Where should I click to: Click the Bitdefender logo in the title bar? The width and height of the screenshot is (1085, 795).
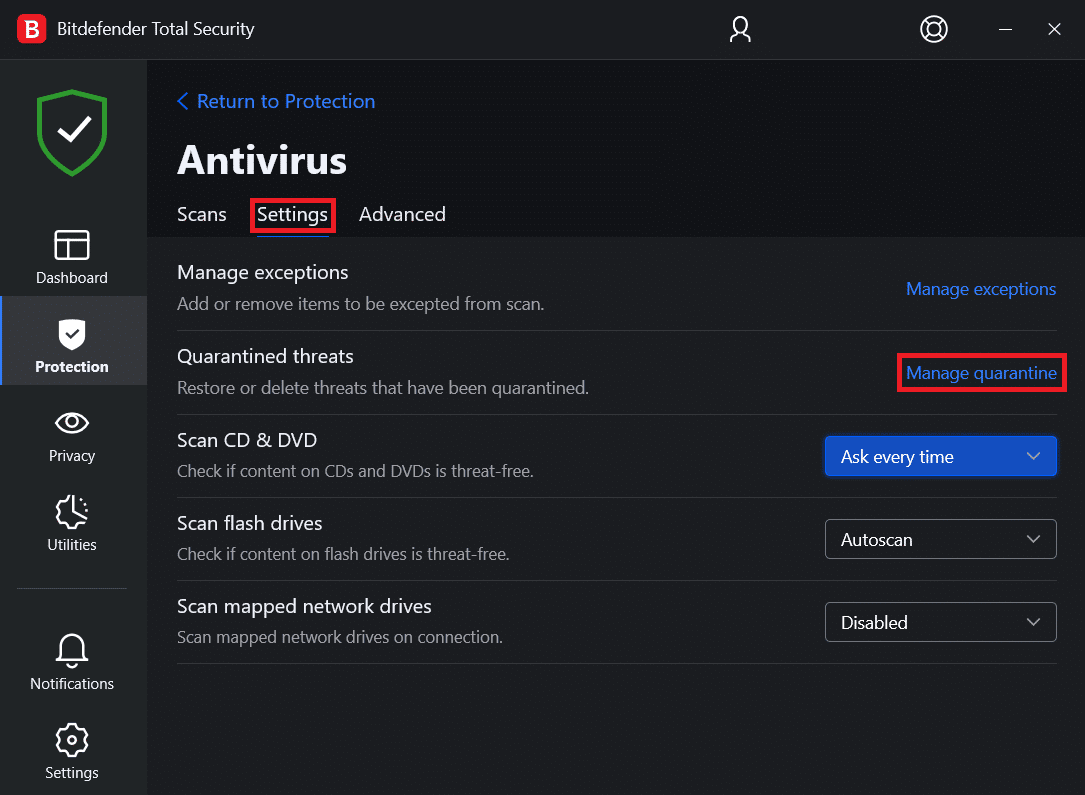(31, 29)
